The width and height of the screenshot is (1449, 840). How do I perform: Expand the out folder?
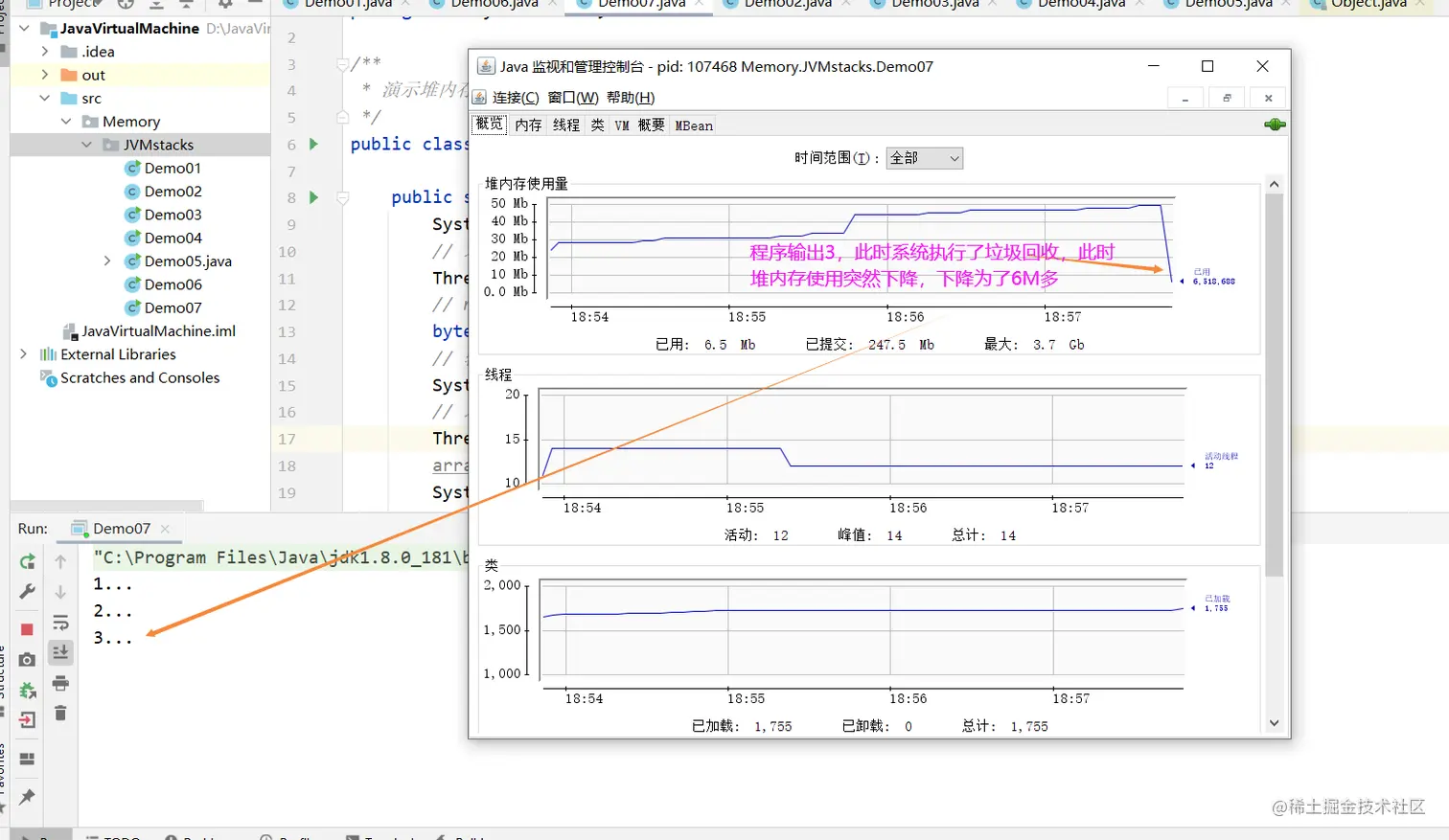45,75
